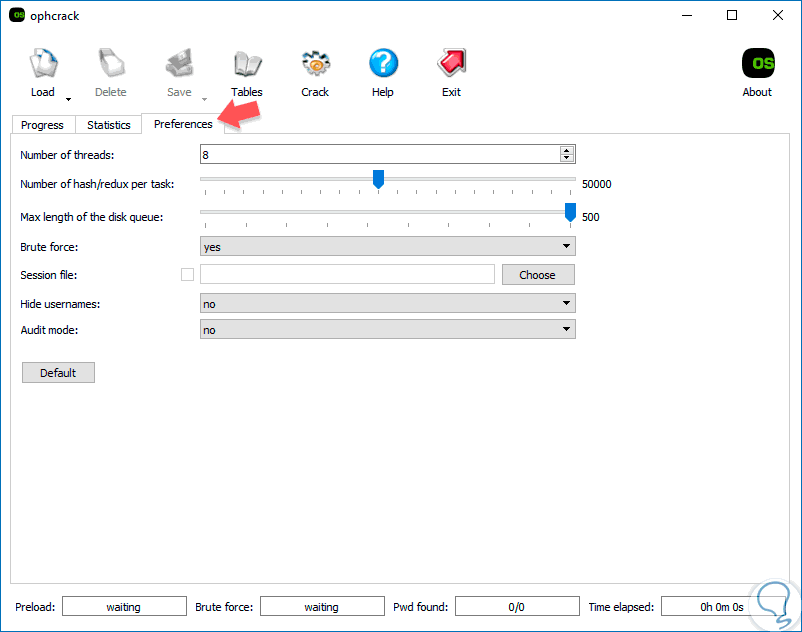Expand the Save dropdown arrow

[x=204, y=99]
